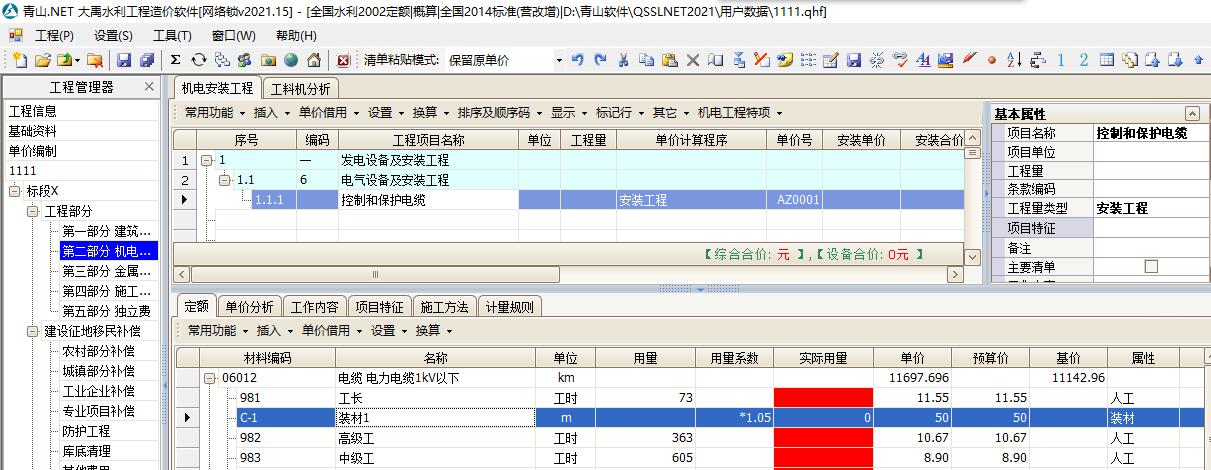1211x470 pixels.
Task: Switch to the 工料机分析 tab
Action: [301, 88]
